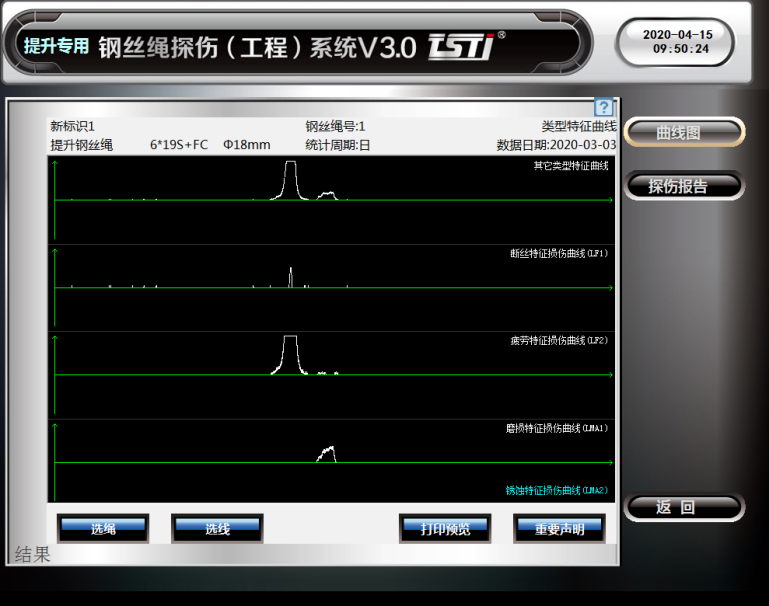Select the 断丝特征损伤曲线(LF1) label

559,254
